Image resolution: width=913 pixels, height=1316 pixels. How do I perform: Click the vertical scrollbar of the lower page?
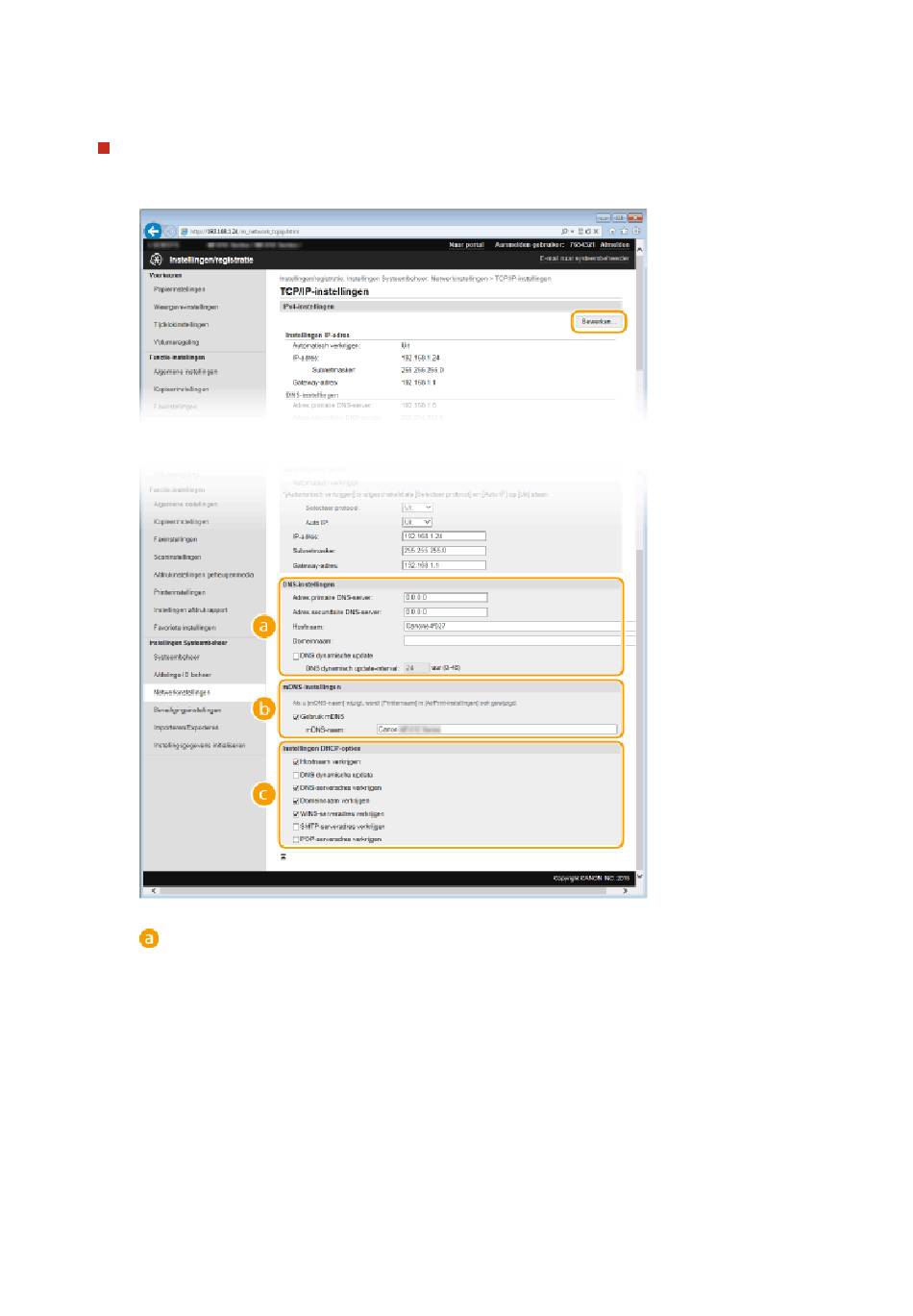pyautogui.click(x=640, y=711)
